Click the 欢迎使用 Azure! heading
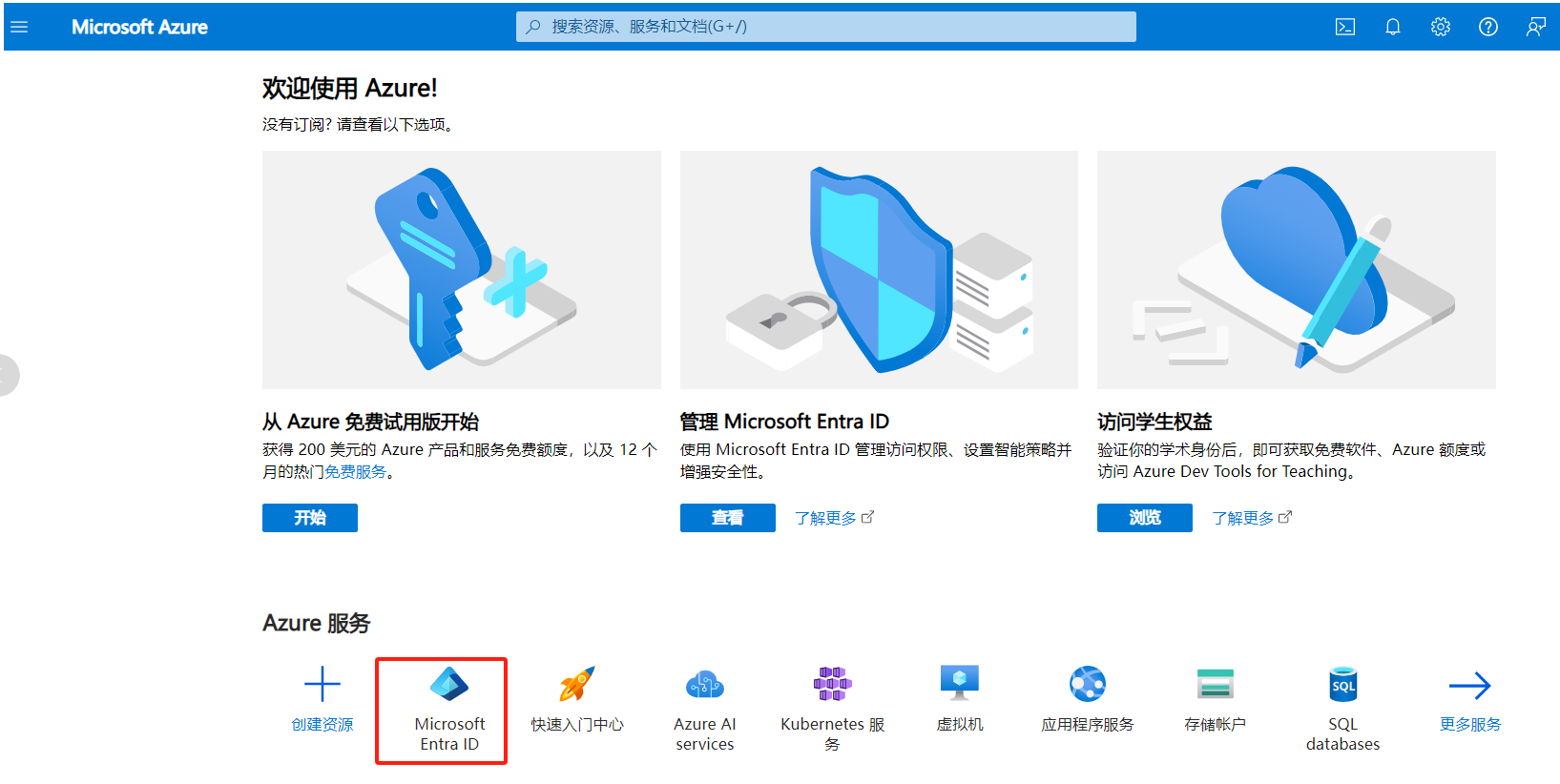Screen dimensions: 1560x784 350,88
